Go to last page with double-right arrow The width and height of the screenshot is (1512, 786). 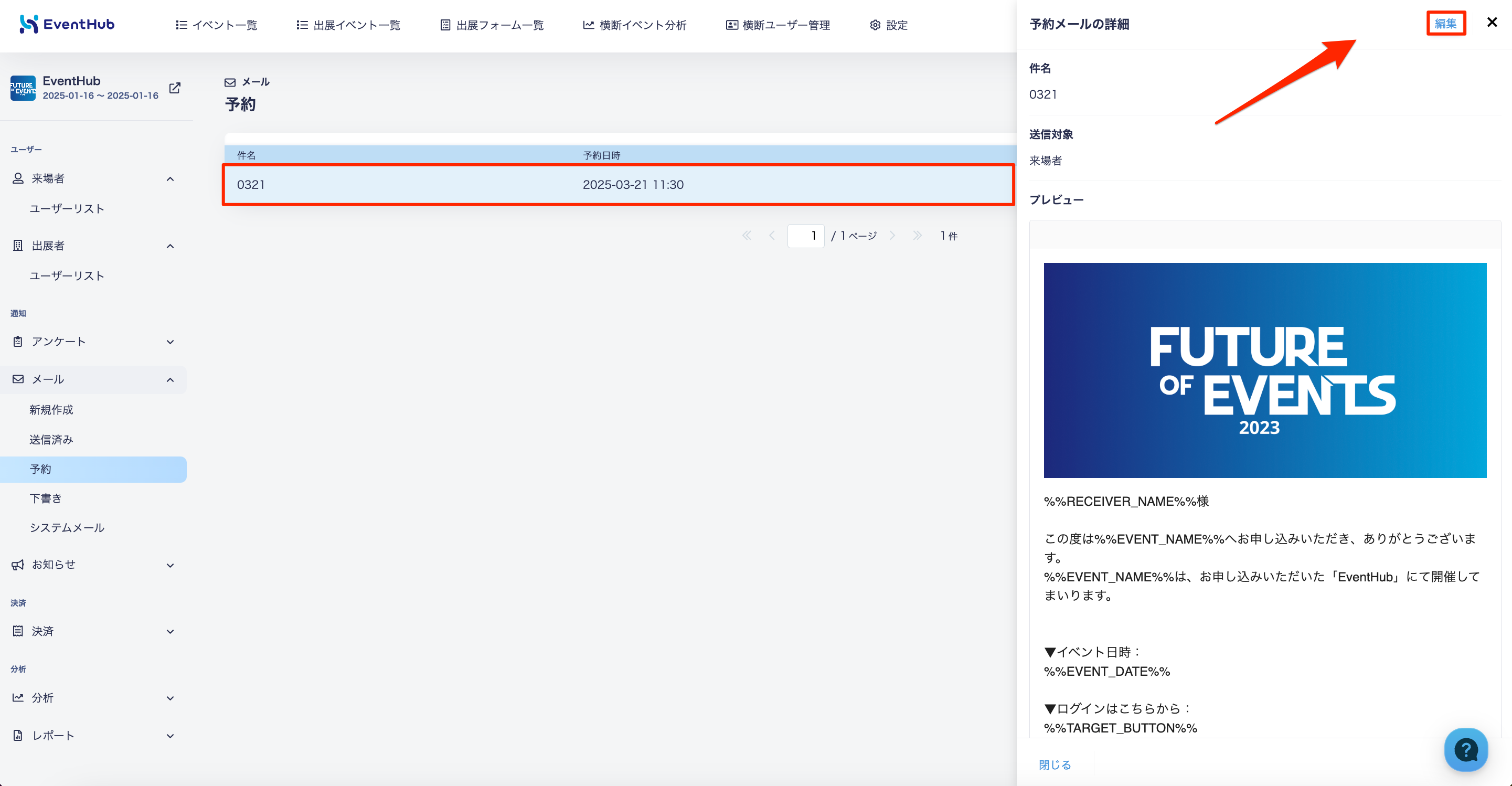(918, 236)
